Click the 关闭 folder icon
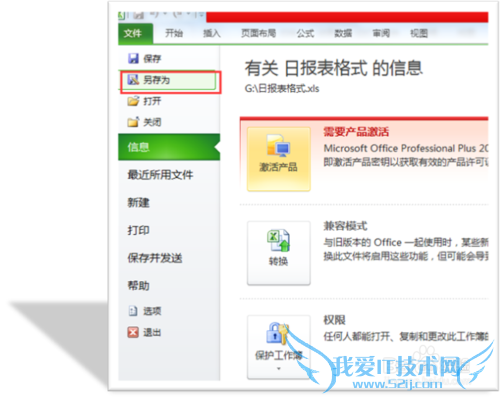The height and width of the screenshot is (399, 500). 133,122
